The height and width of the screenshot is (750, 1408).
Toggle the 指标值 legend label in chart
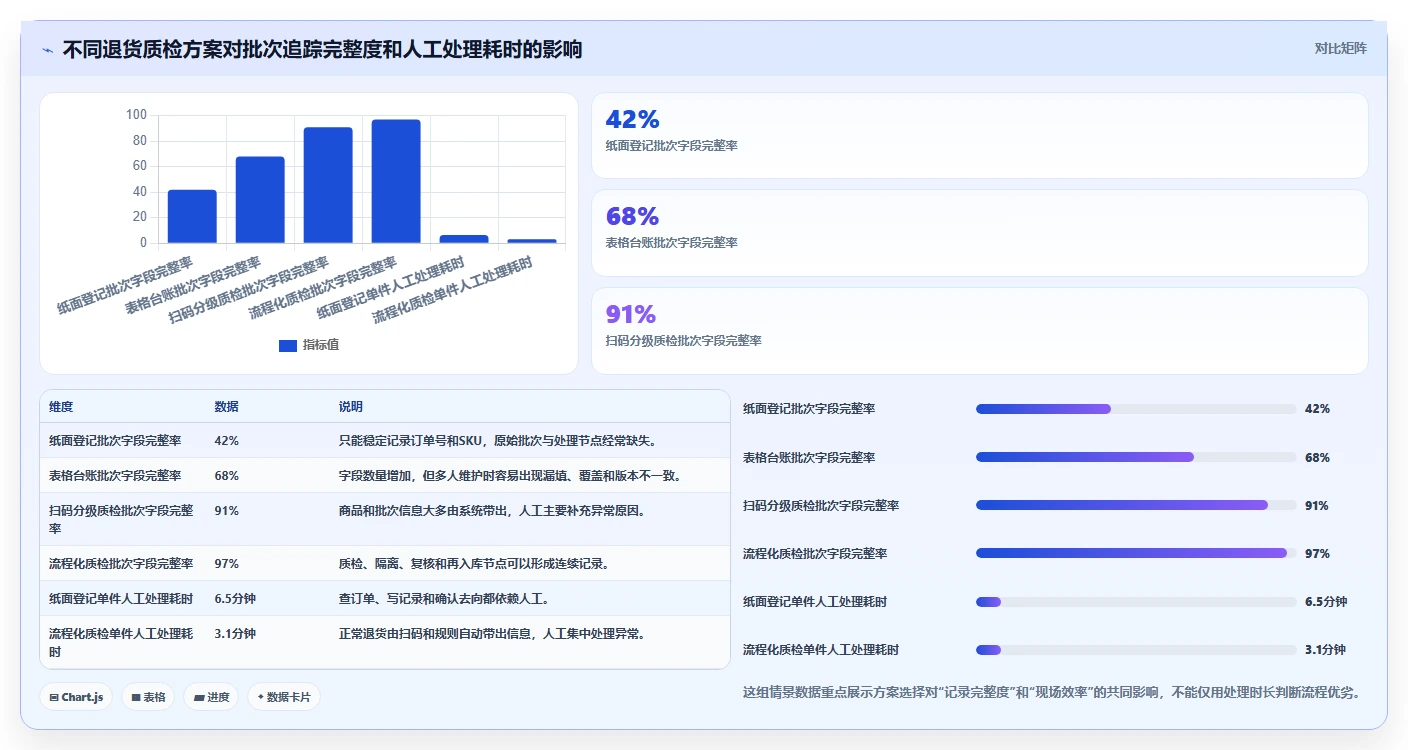(x=321, y=345)
